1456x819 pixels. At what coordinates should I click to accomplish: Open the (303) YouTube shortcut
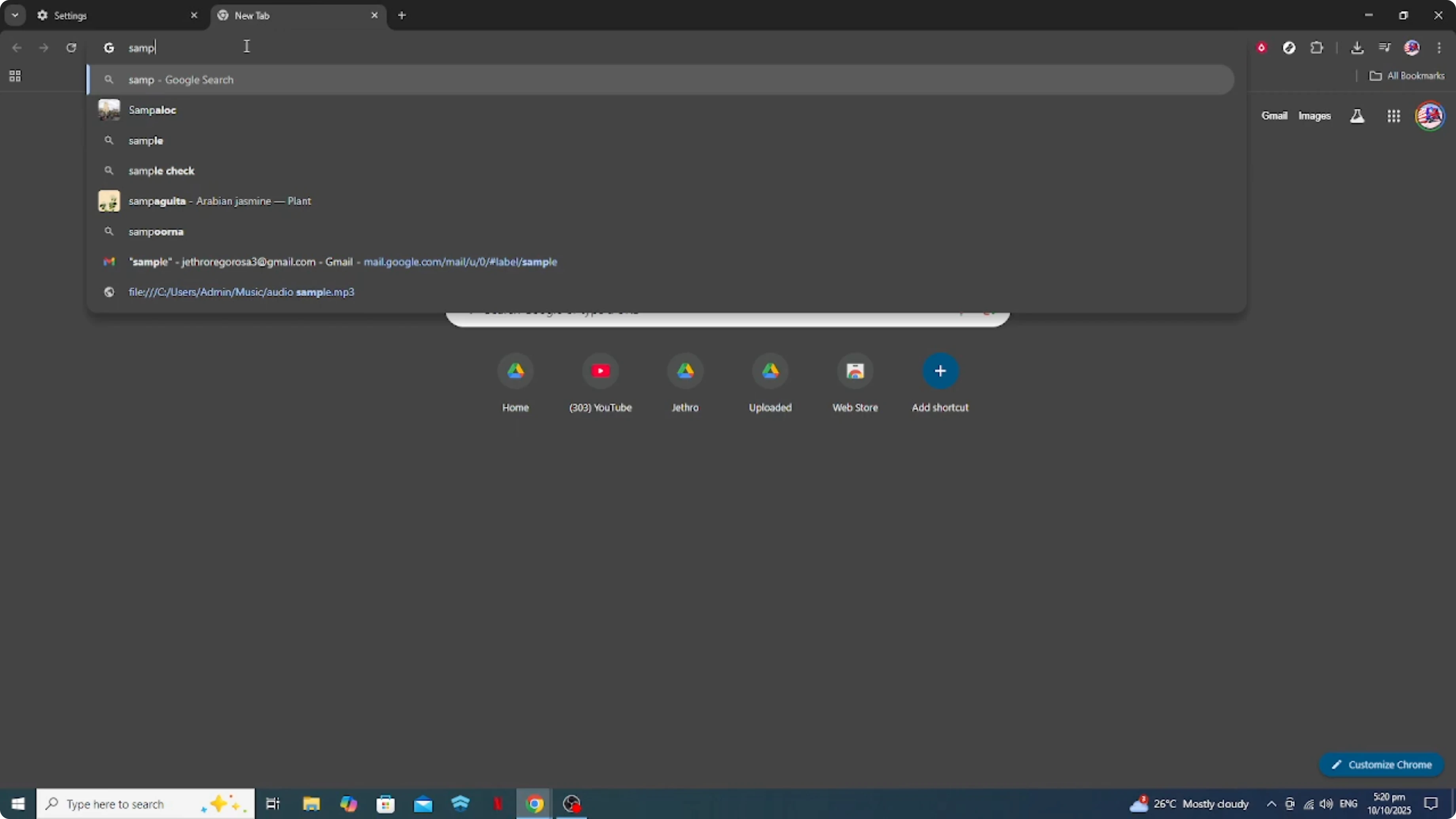click(600, 383)
